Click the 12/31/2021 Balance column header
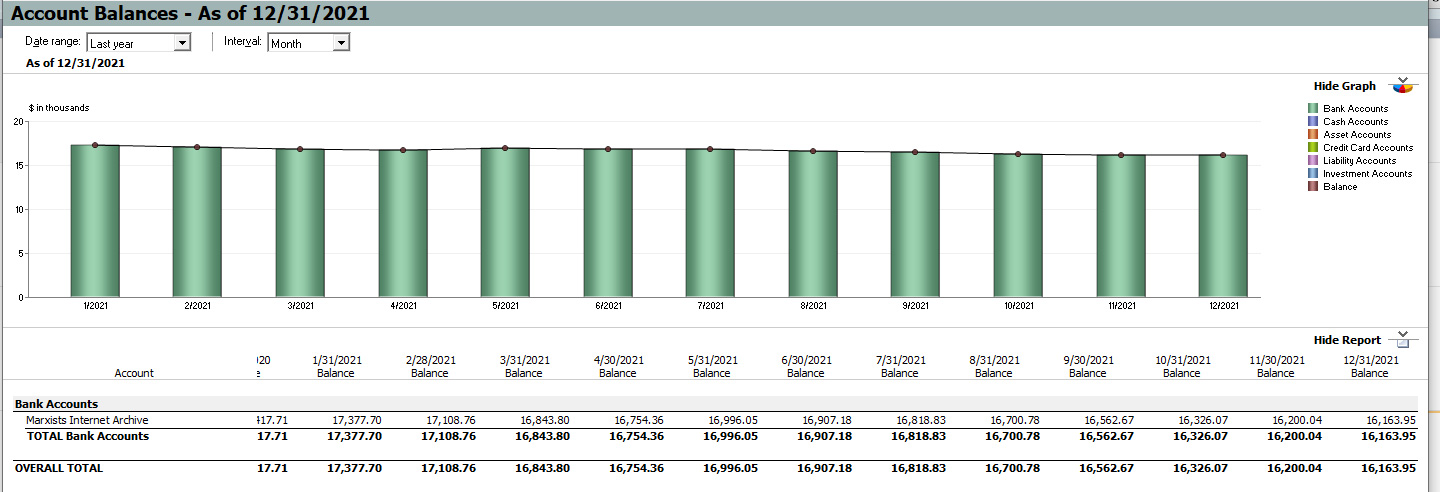1440x492 pixels. [x=1369, y=366]
